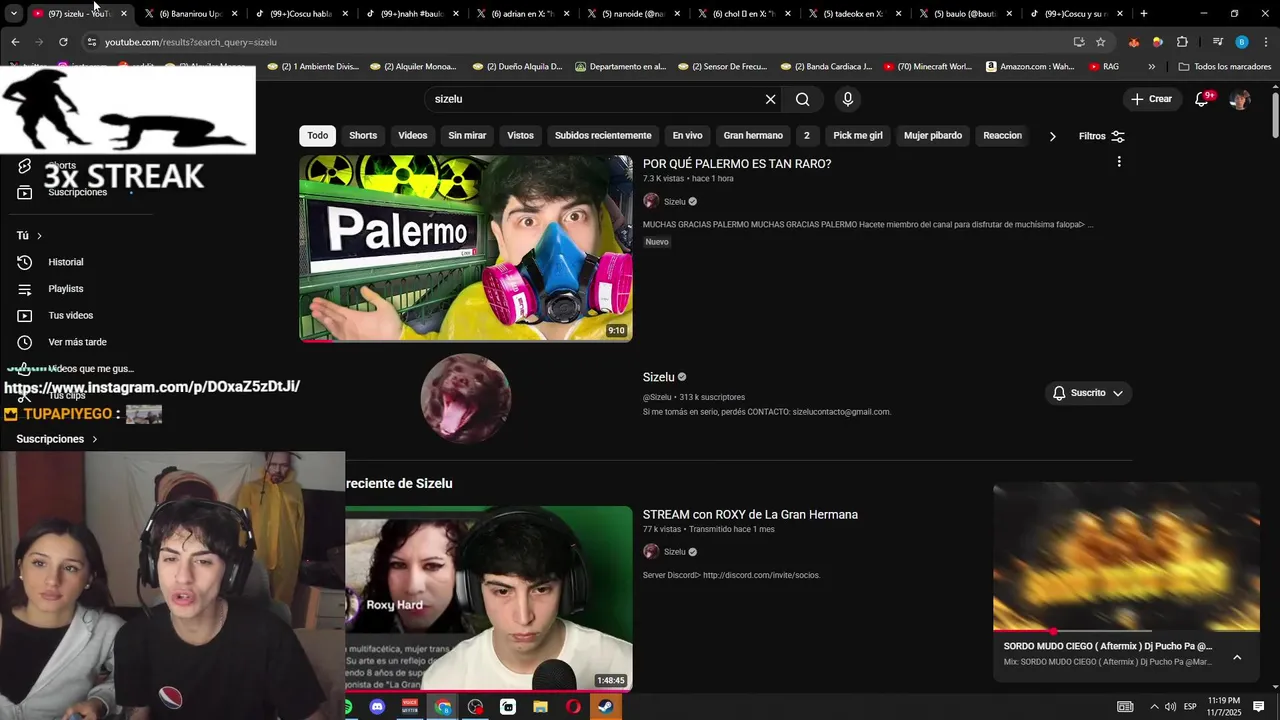Screen dimensions: 1280x720
Task: Open the Playlists sidebar item
Action: (x=66, y=289)
